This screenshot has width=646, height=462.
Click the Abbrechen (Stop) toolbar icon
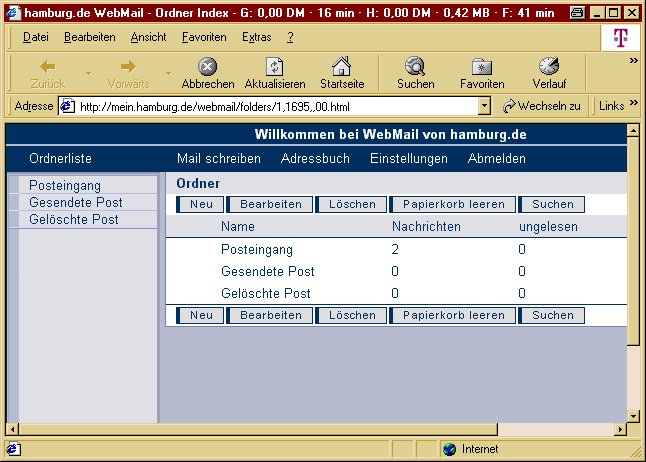pos(207,67)
